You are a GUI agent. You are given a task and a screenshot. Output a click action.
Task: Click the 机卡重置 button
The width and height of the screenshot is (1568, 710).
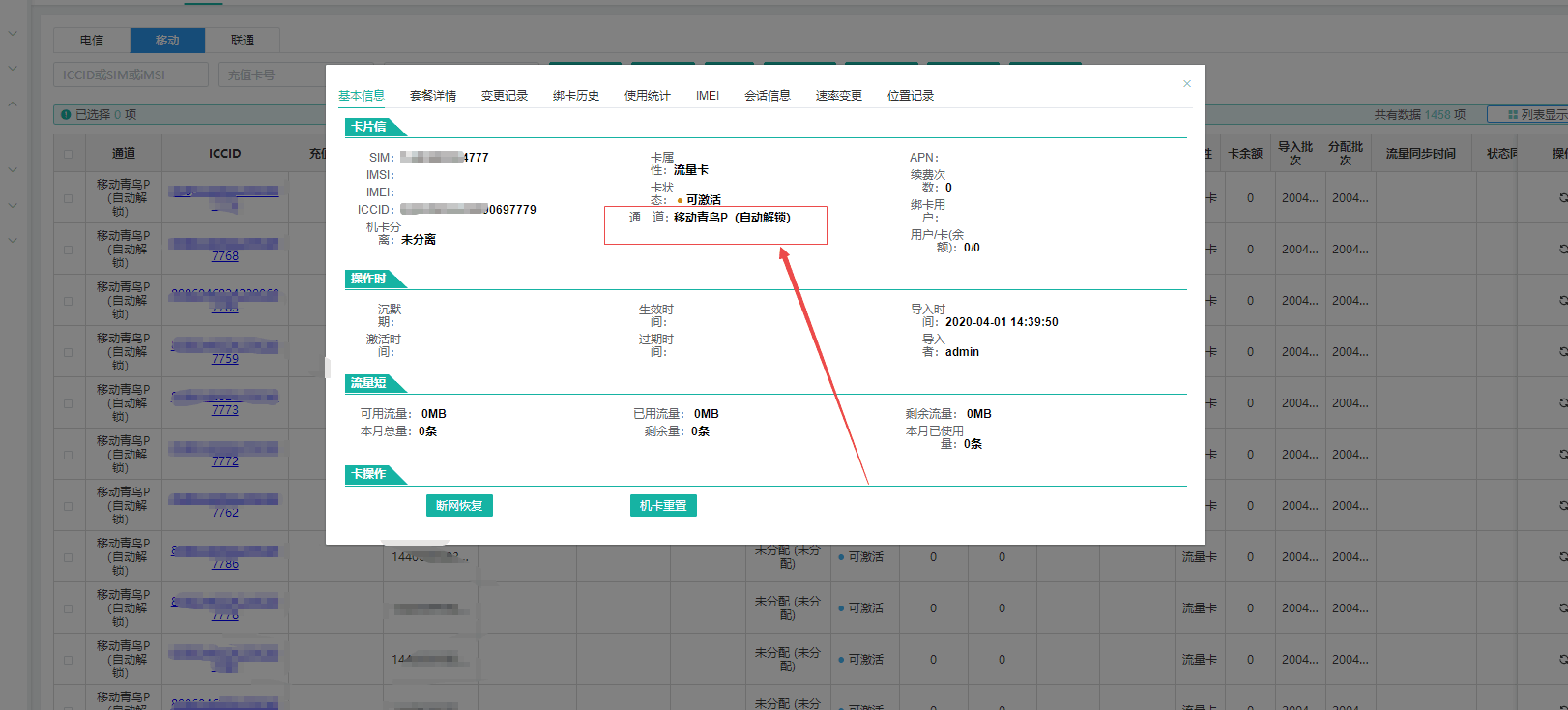coord(663,506)
